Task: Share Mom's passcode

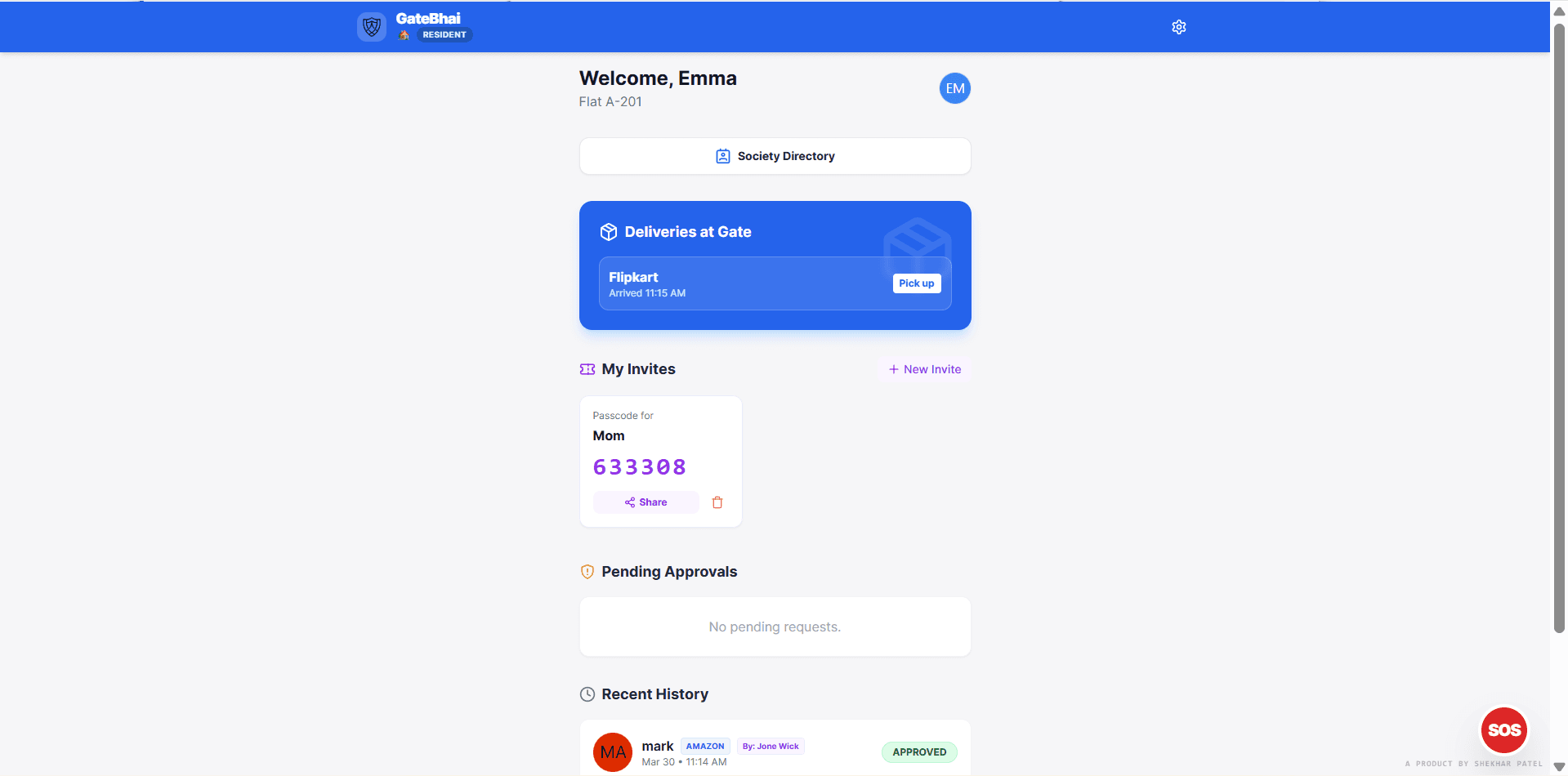Action: pyautogui.click(x=646, y=502)
